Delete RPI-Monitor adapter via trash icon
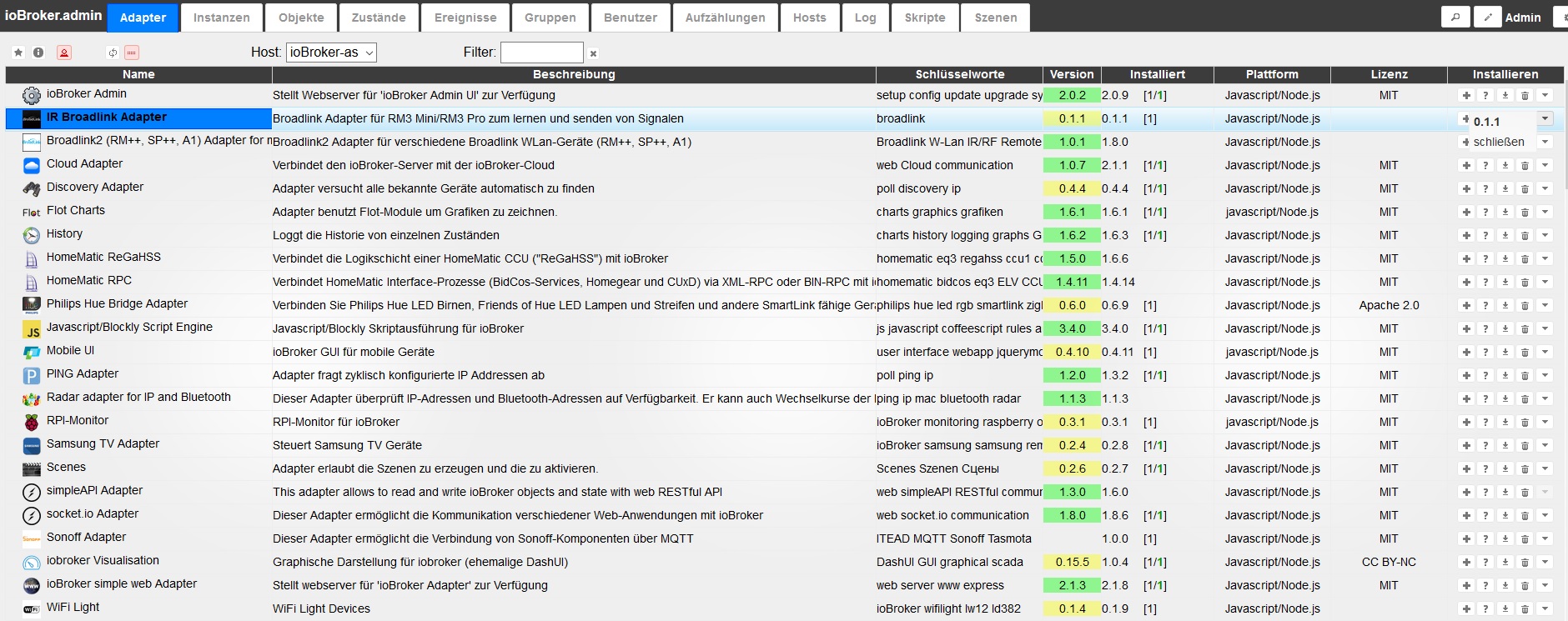 point(1525,423)
